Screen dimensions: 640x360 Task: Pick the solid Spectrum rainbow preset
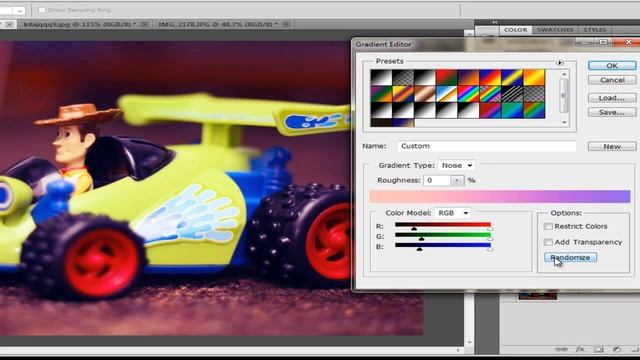point(468,94)
